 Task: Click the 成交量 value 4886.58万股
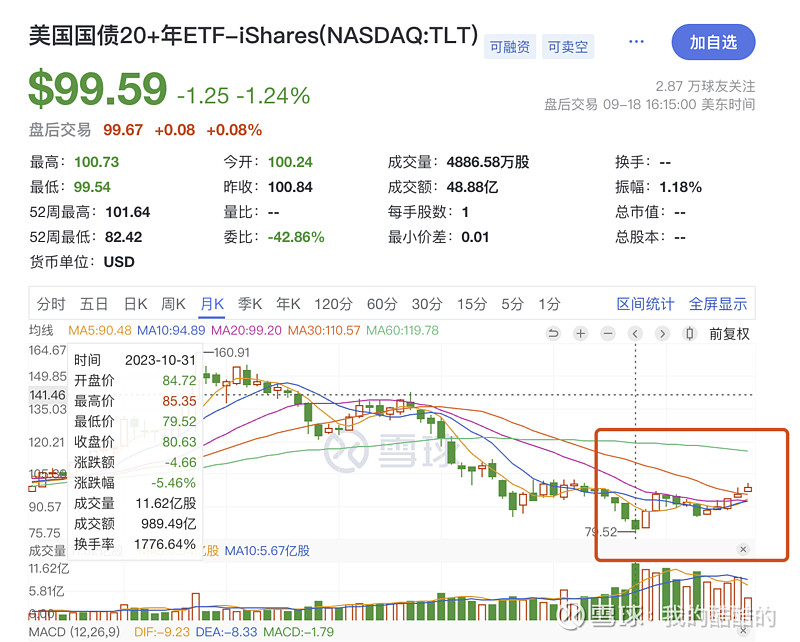pos(488,162)
